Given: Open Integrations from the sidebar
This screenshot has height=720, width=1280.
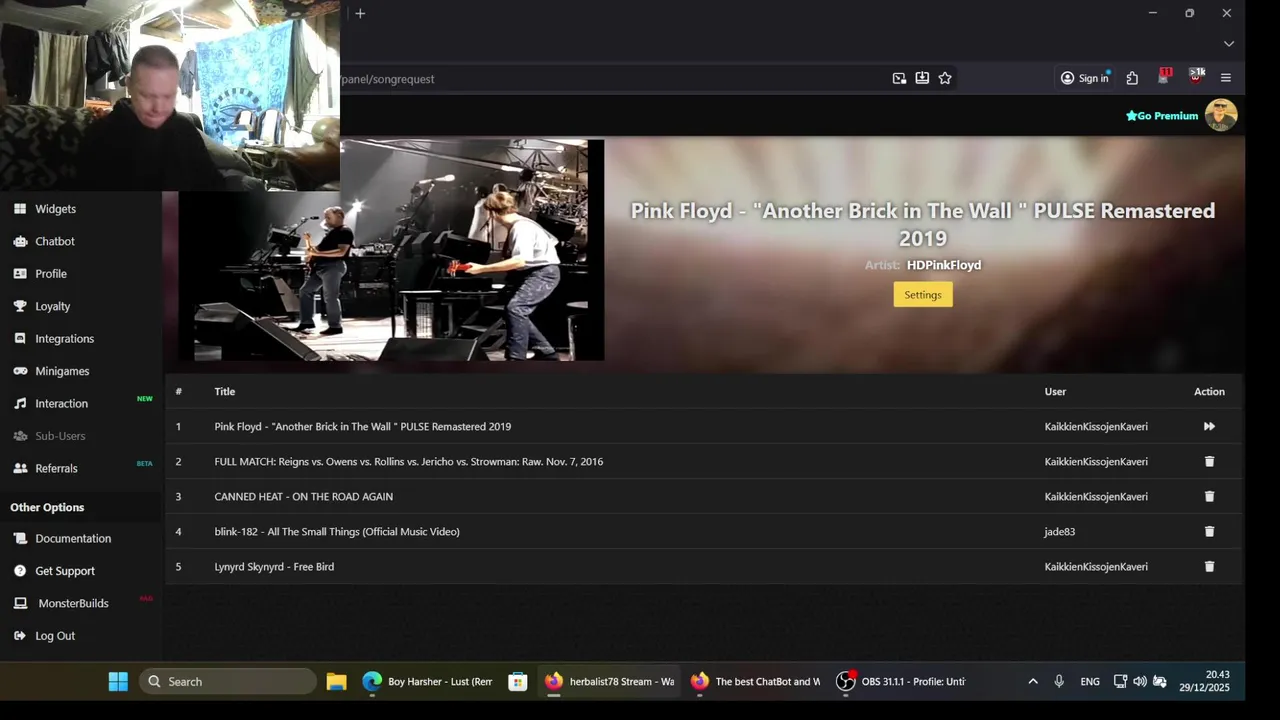Looking at the screenshot, I should 64,339.
